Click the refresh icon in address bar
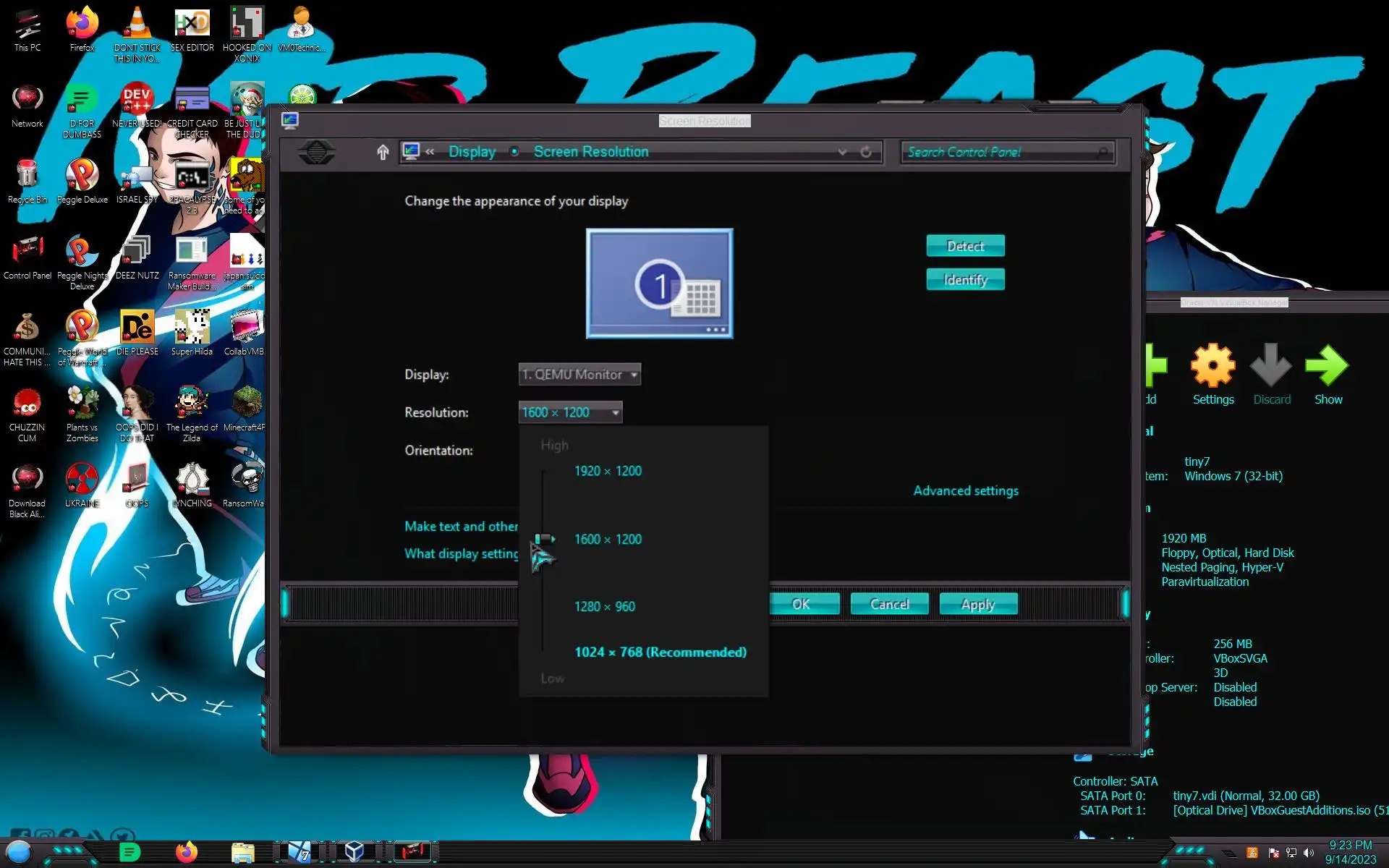Image resolution: width=1389 pixels, height=868 pixels. (x=866, y=152)
